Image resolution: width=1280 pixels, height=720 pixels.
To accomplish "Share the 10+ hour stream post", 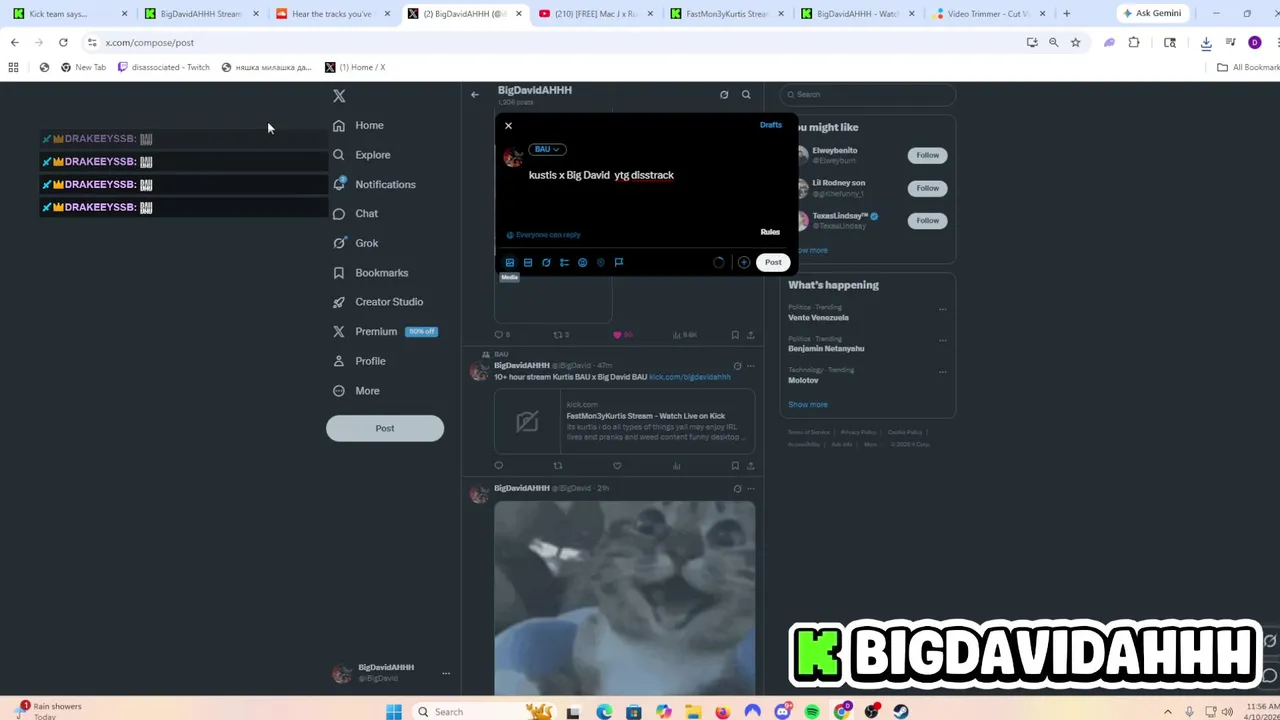I will (750, 466).
